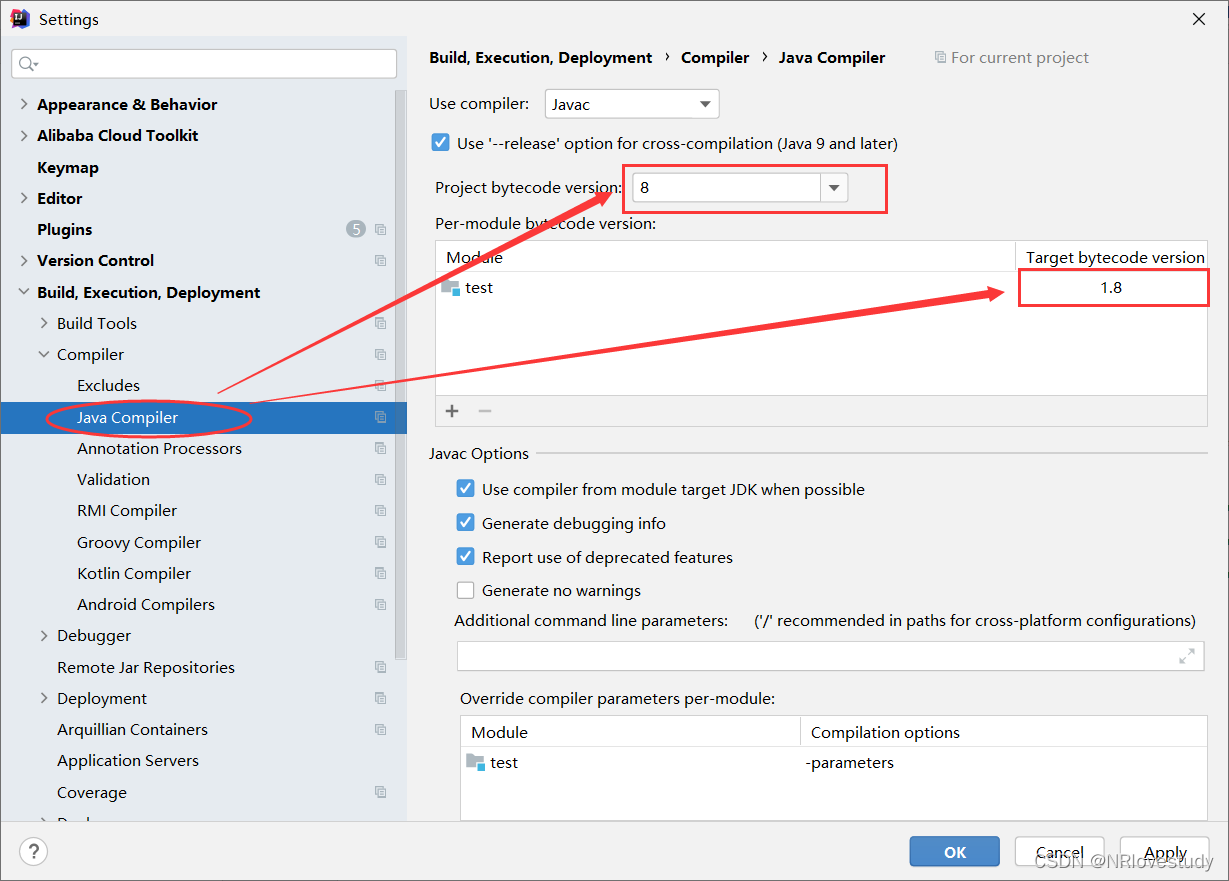Open Annotation Processors settings
1229x881 pixels.
tap(159, 448)
